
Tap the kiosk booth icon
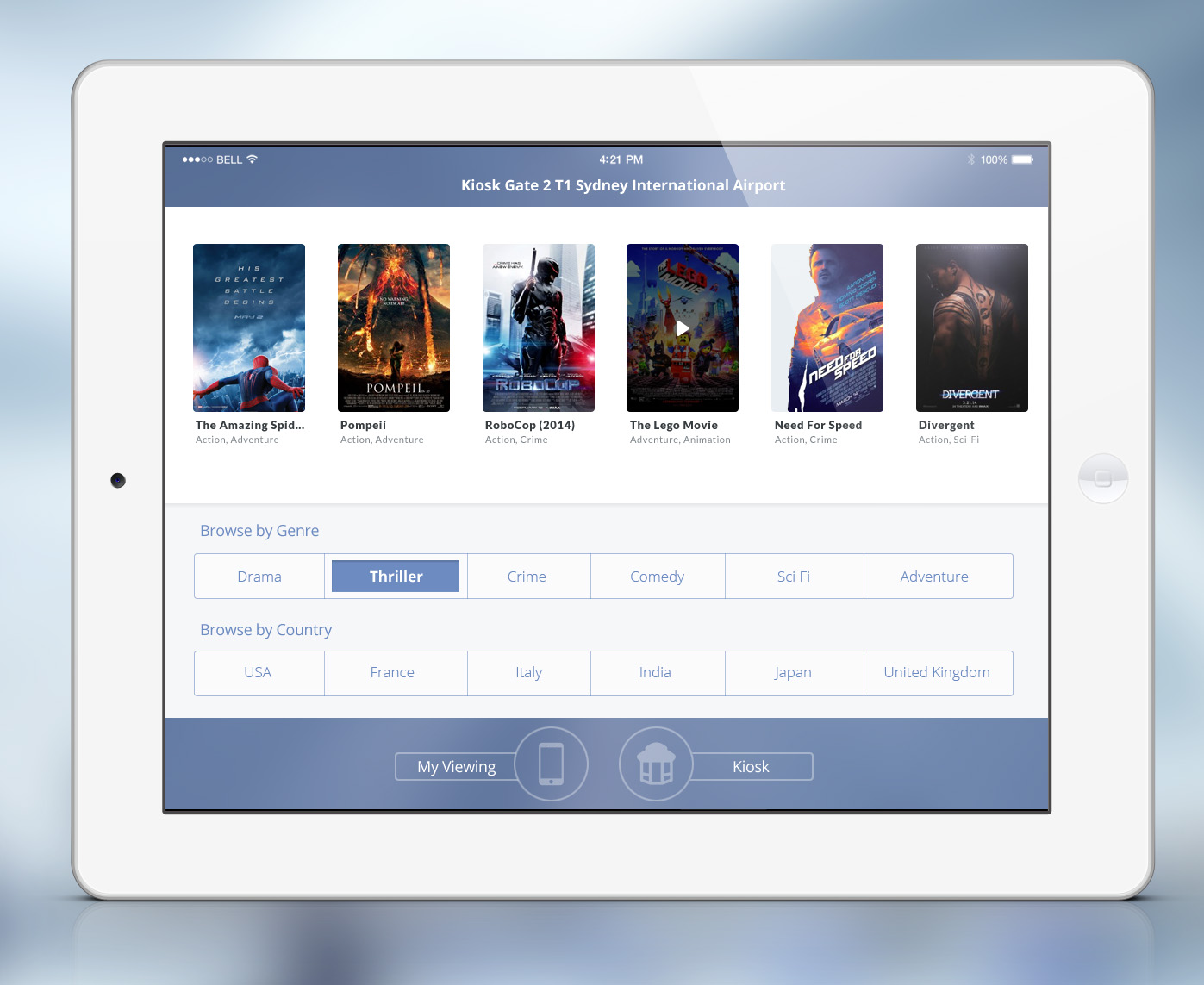tap(656, 764)
